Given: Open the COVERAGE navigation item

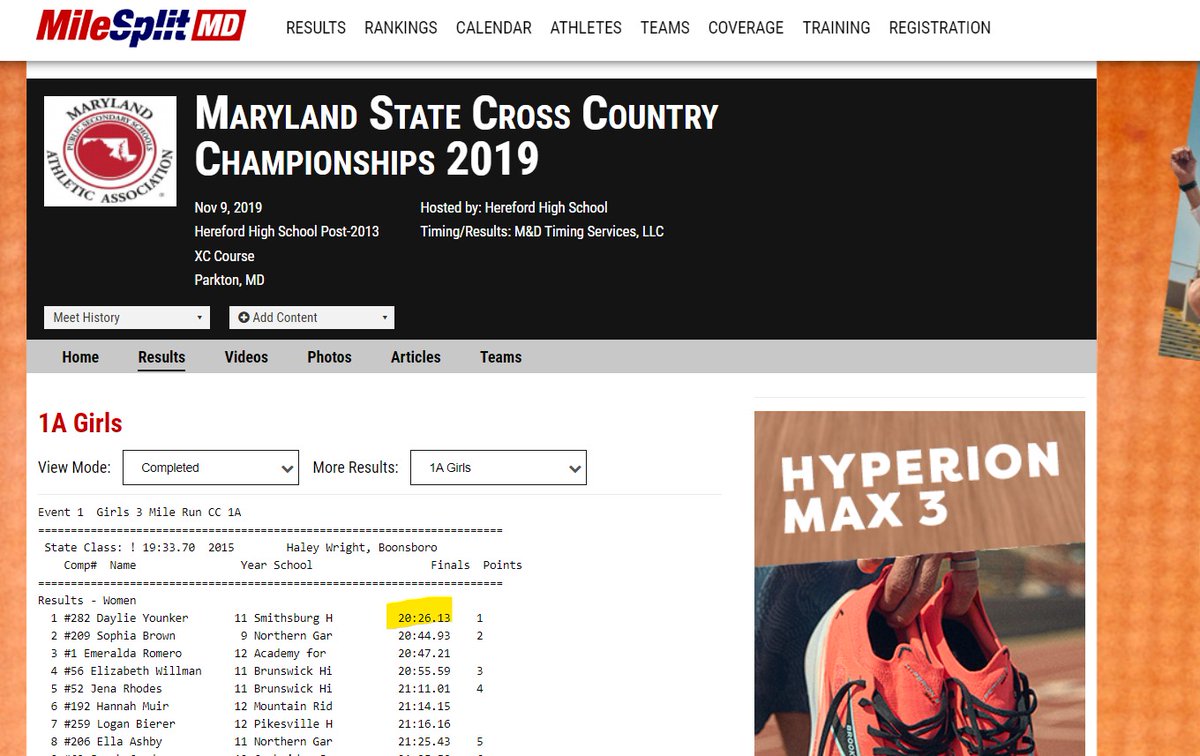Looking at the screenshot, I should point(746,28).
